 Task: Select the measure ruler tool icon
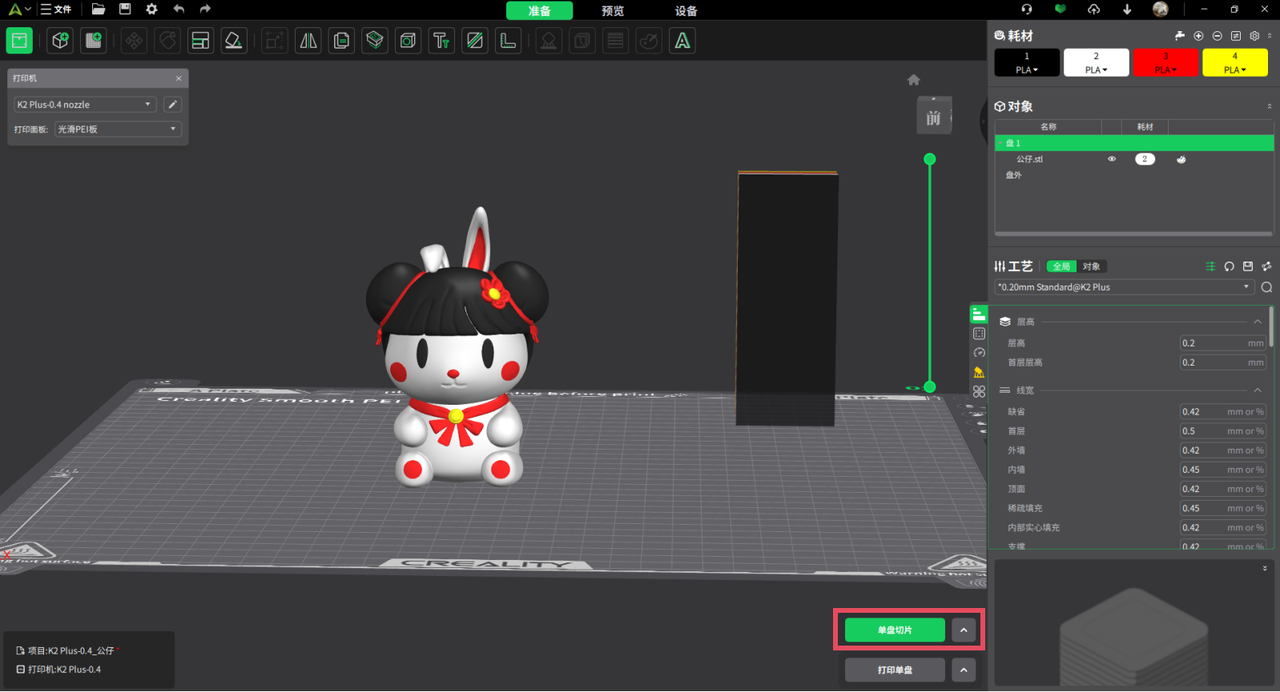(508, 41)
